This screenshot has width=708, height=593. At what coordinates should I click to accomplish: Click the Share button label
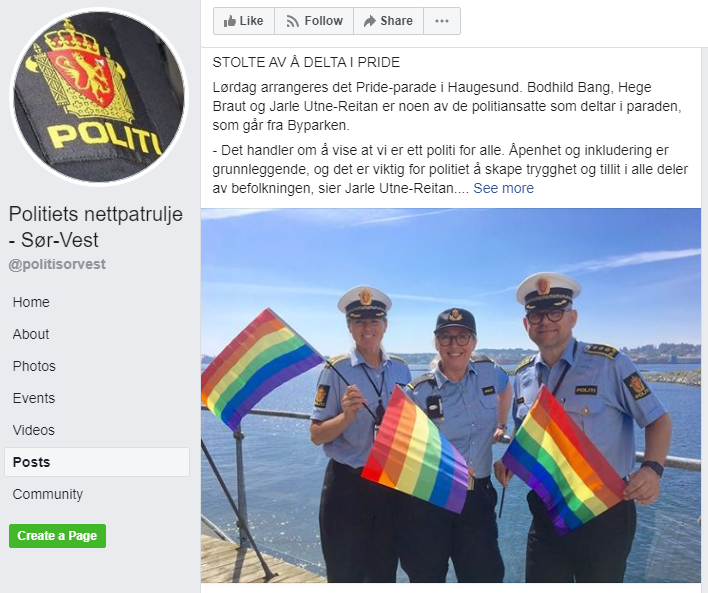click(396, 21)
